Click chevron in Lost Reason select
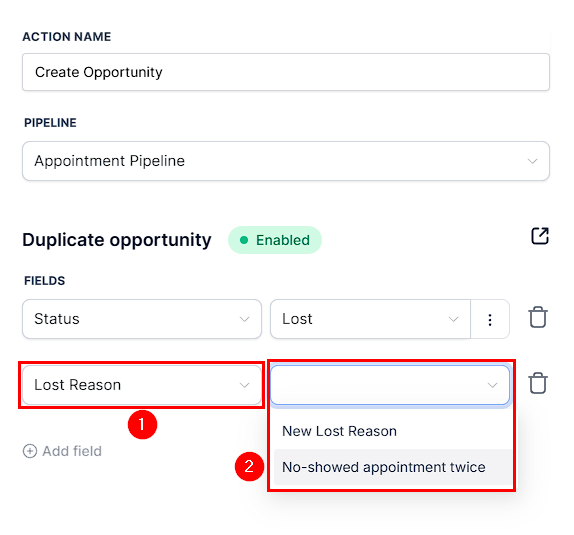 pyautogui.click(x=244, y=385)
